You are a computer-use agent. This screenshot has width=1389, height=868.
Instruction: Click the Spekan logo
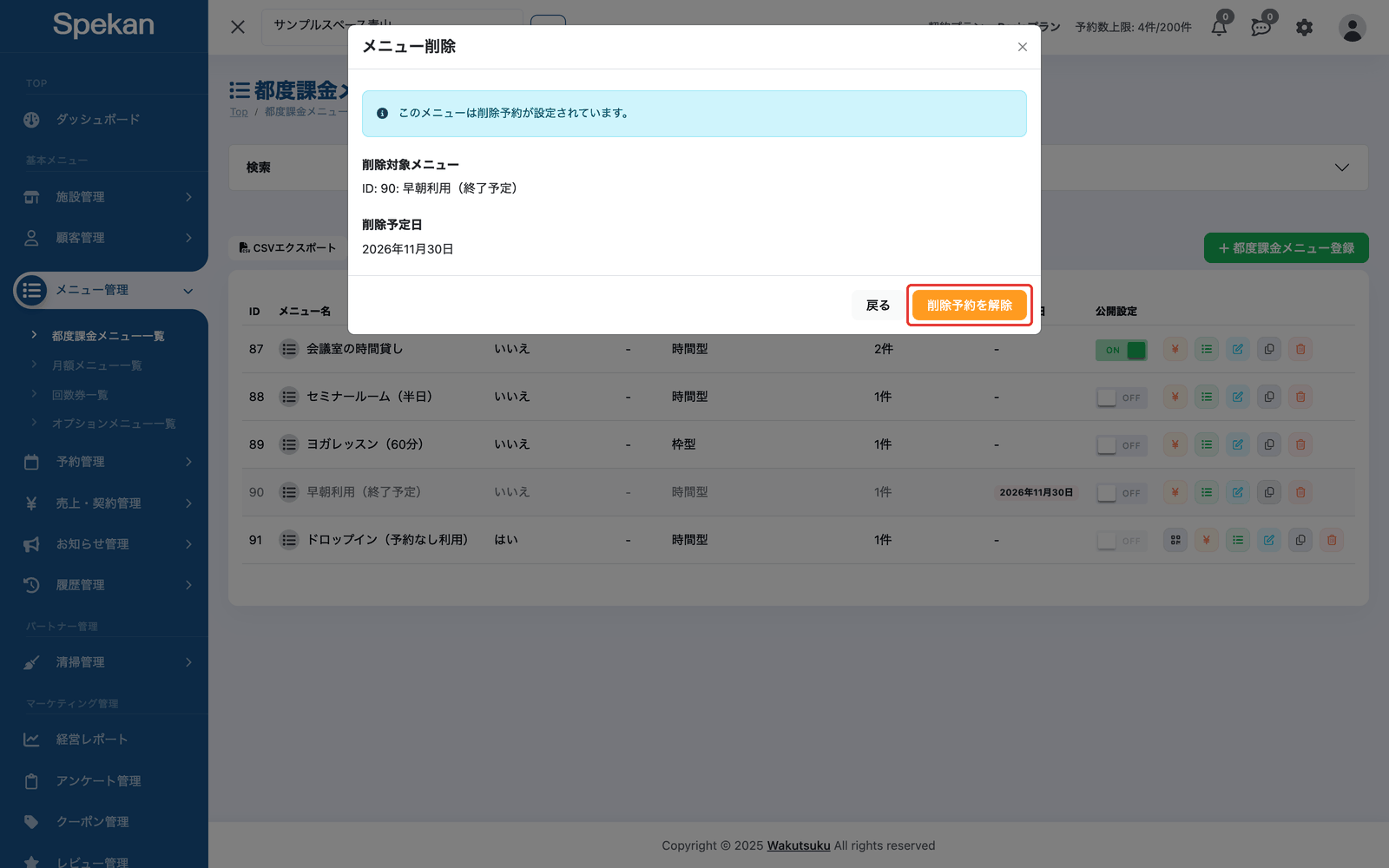point(103,24)
